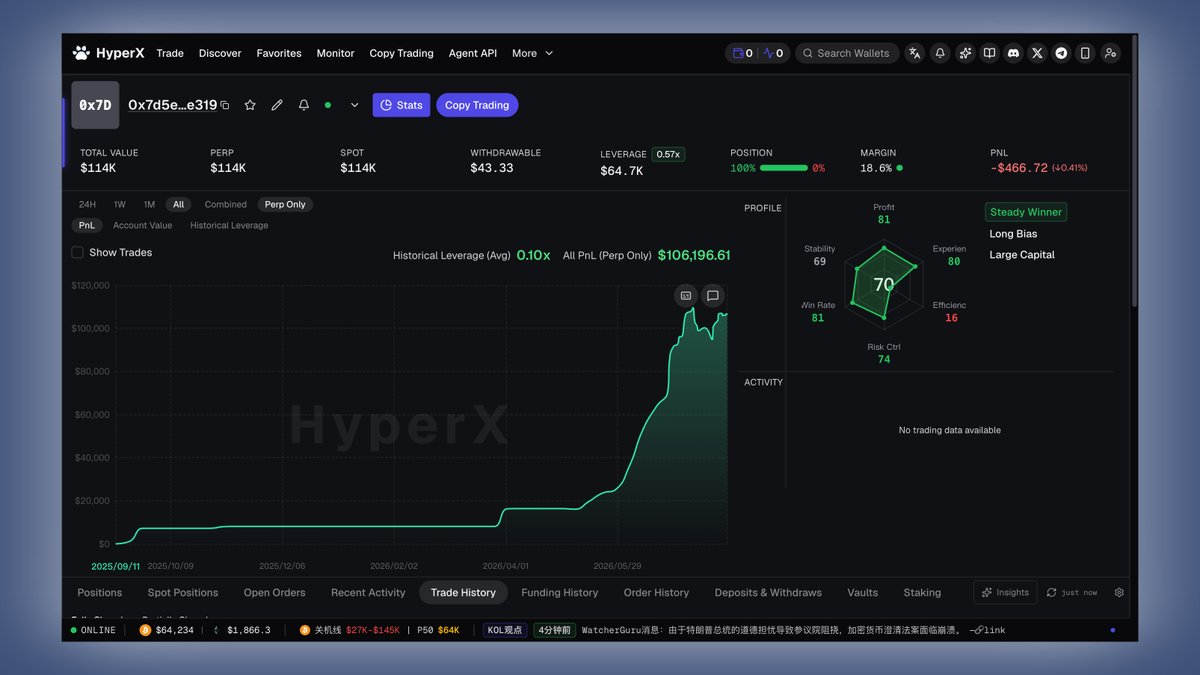The height and width of the screenshot is (675, 1200).
Task: Switch to the Positions tab
Action: tap(100, 592)
